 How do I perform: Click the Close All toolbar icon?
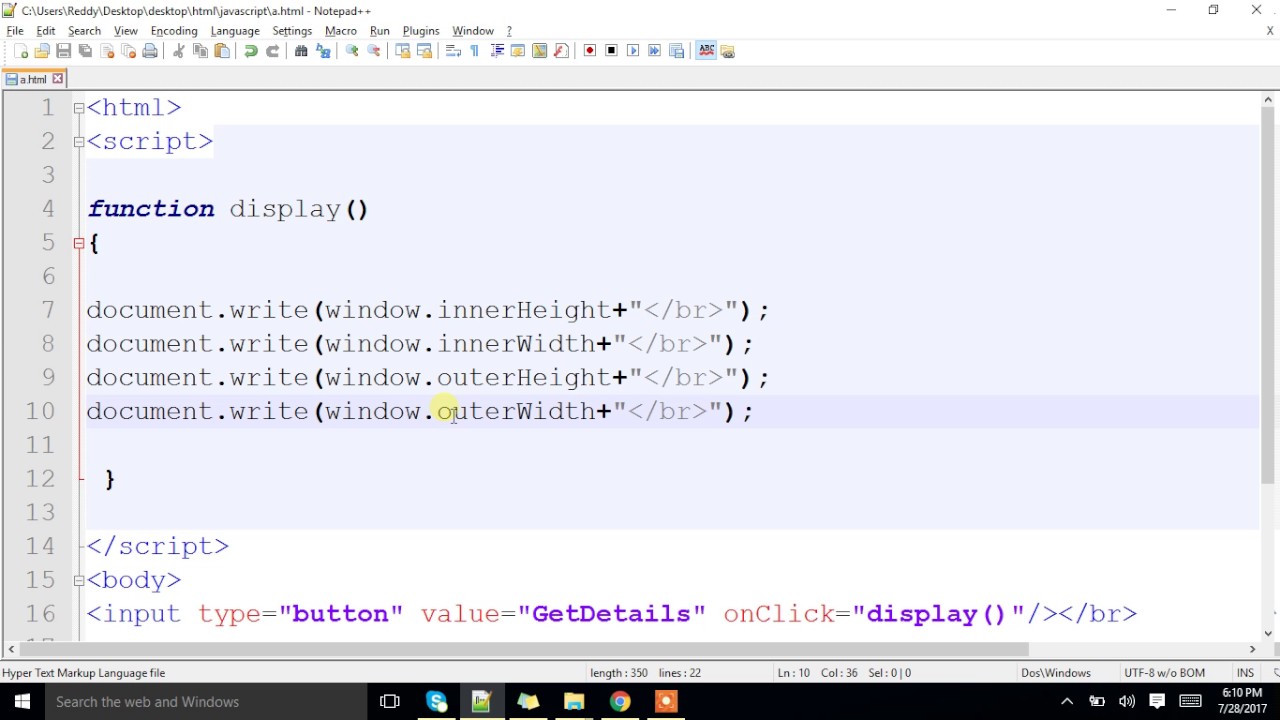point(128,51)
